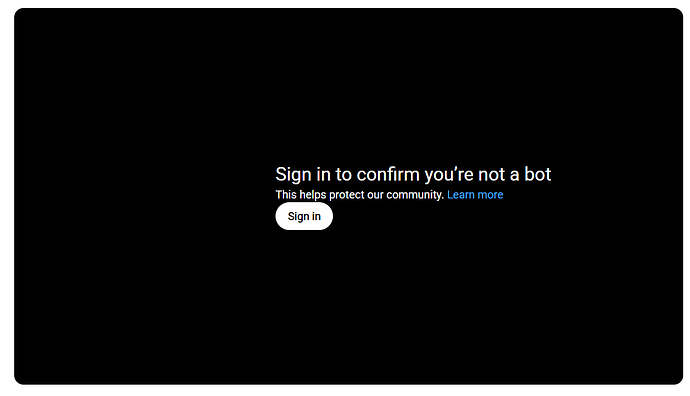Select the 'Sign in to confirm' heading
Screen dimensions: 690x396
click(413, 174)
